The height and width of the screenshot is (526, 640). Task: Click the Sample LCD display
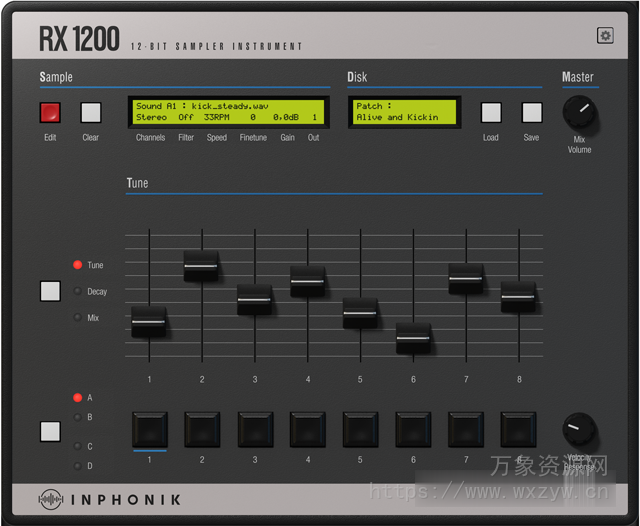click(229, 112)
